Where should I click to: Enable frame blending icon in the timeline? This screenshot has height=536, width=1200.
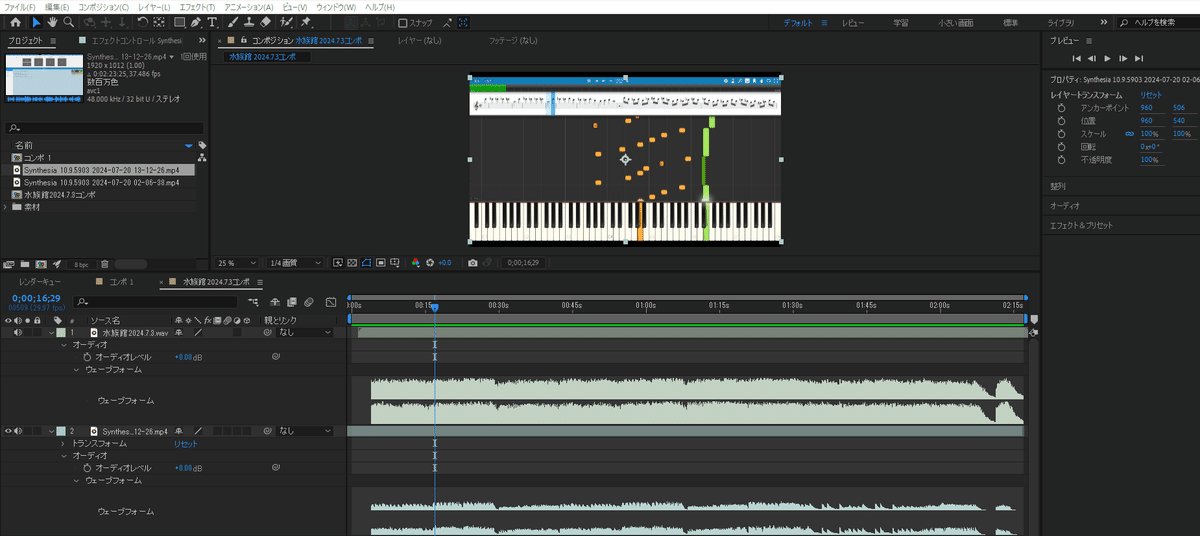click(292, 302)
